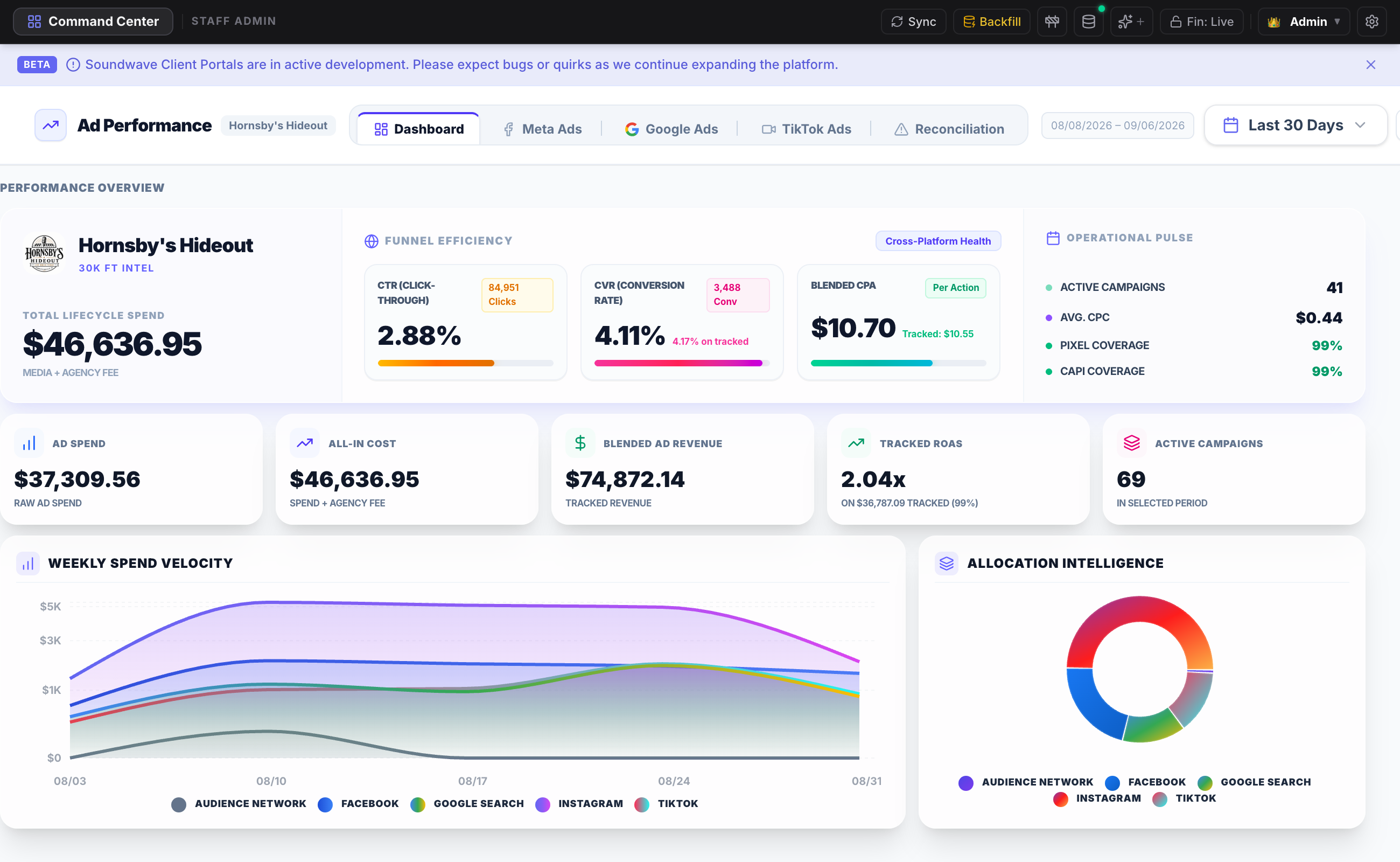Viewport: 1400px width, 862px height.
Task: Toggle the Fin: Live lock button
Action: pos(1202,22)
